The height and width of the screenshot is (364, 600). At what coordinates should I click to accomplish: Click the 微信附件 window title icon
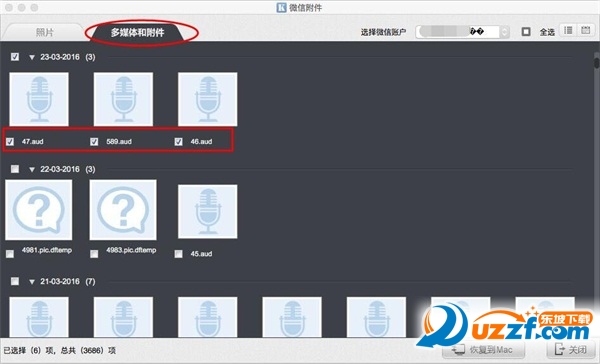(281, 7)
